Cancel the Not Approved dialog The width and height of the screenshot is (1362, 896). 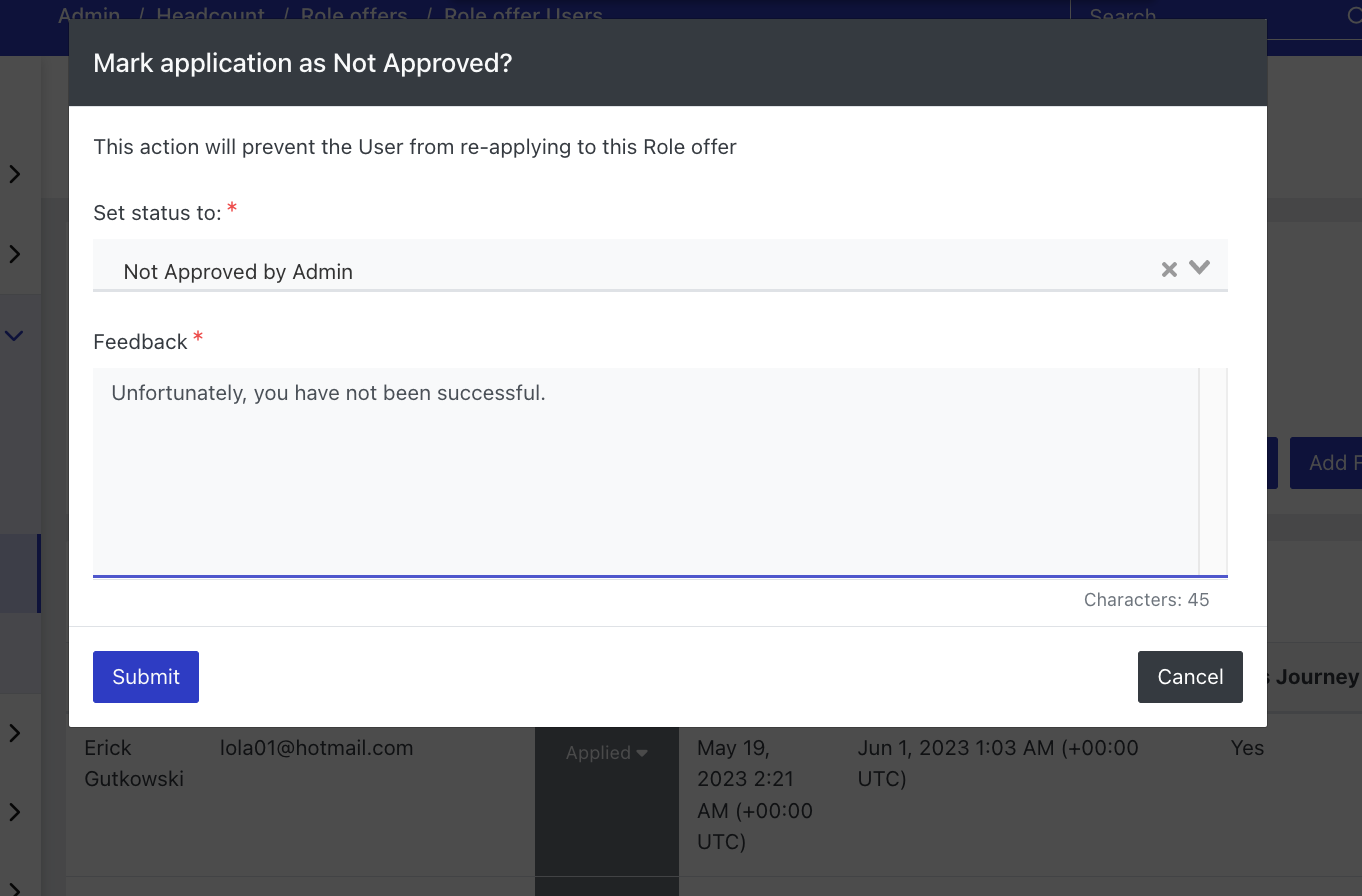[x=1190, y=677]
